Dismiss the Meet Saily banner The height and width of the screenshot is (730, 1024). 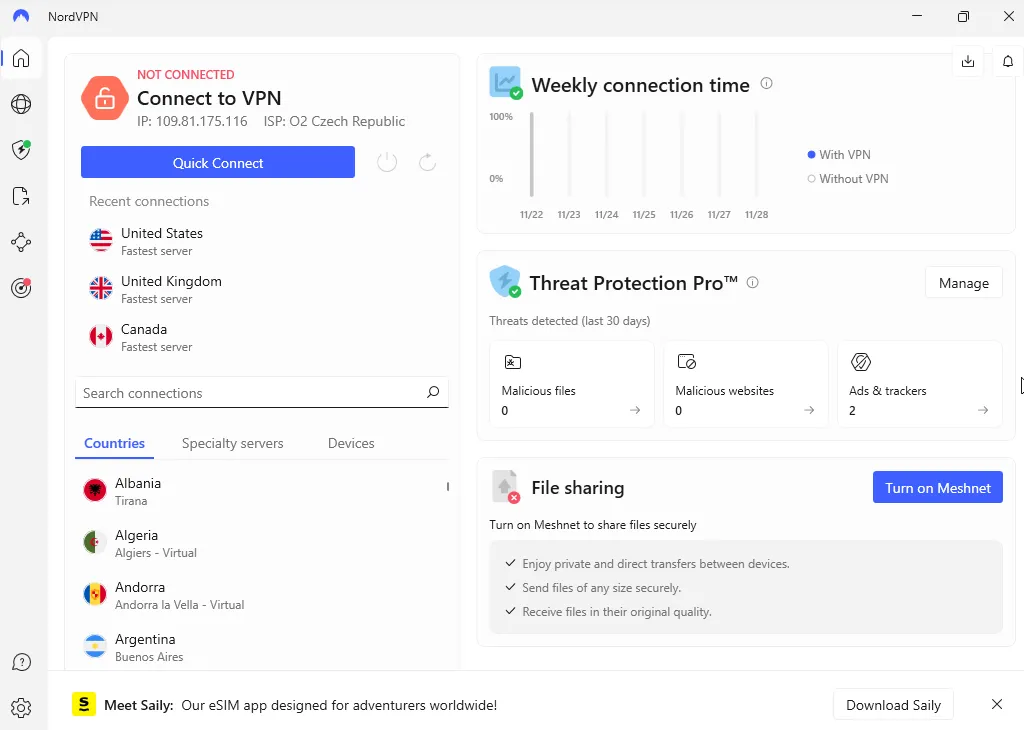(x=996, y=704)
